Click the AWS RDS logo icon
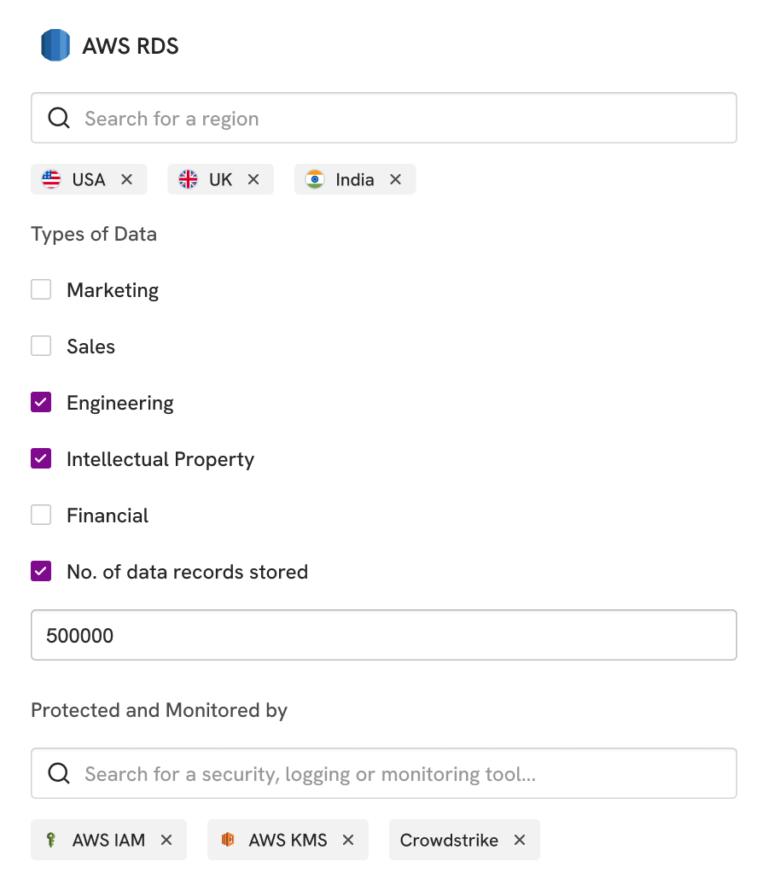Screen dimensions: 768x891 click(x=54, y=45)
